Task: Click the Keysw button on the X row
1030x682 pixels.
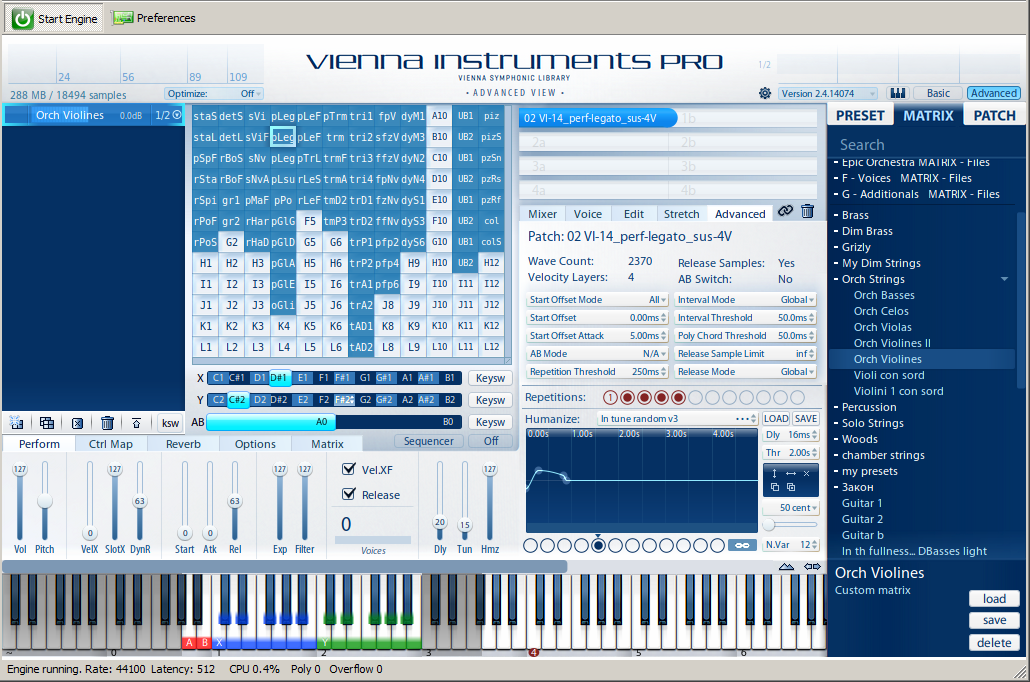Action: click(x=491, y=378)
